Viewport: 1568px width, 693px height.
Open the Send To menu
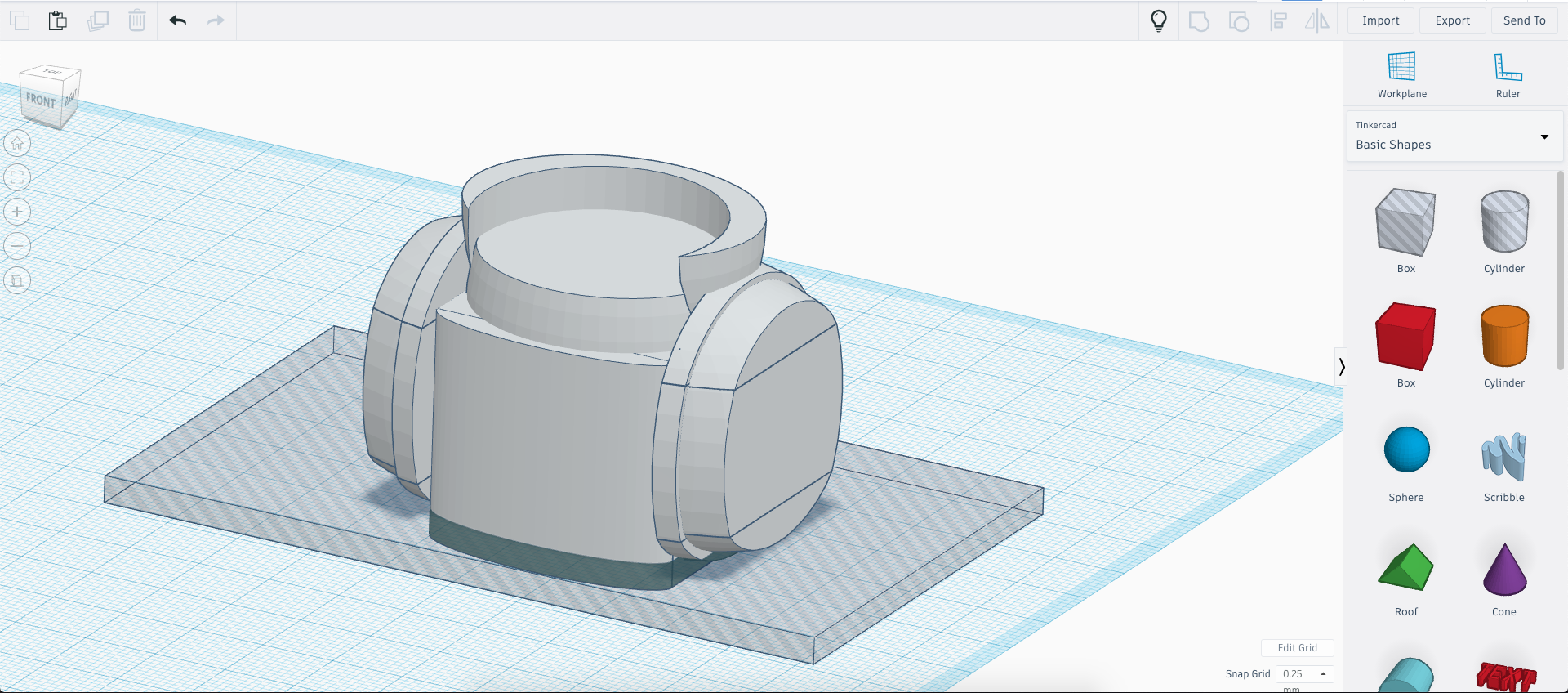pyautogui.click(x=1524, y=20)
